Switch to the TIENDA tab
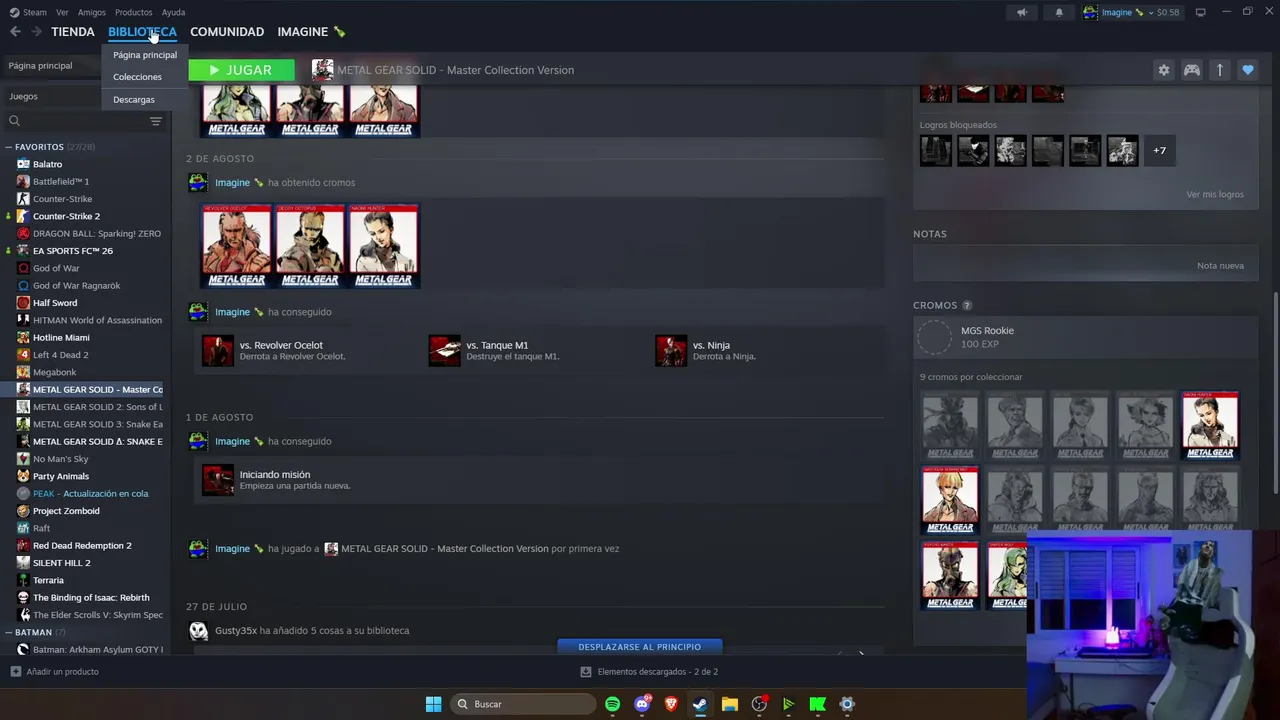The image size is (1280, 720). tap(73, 32)
